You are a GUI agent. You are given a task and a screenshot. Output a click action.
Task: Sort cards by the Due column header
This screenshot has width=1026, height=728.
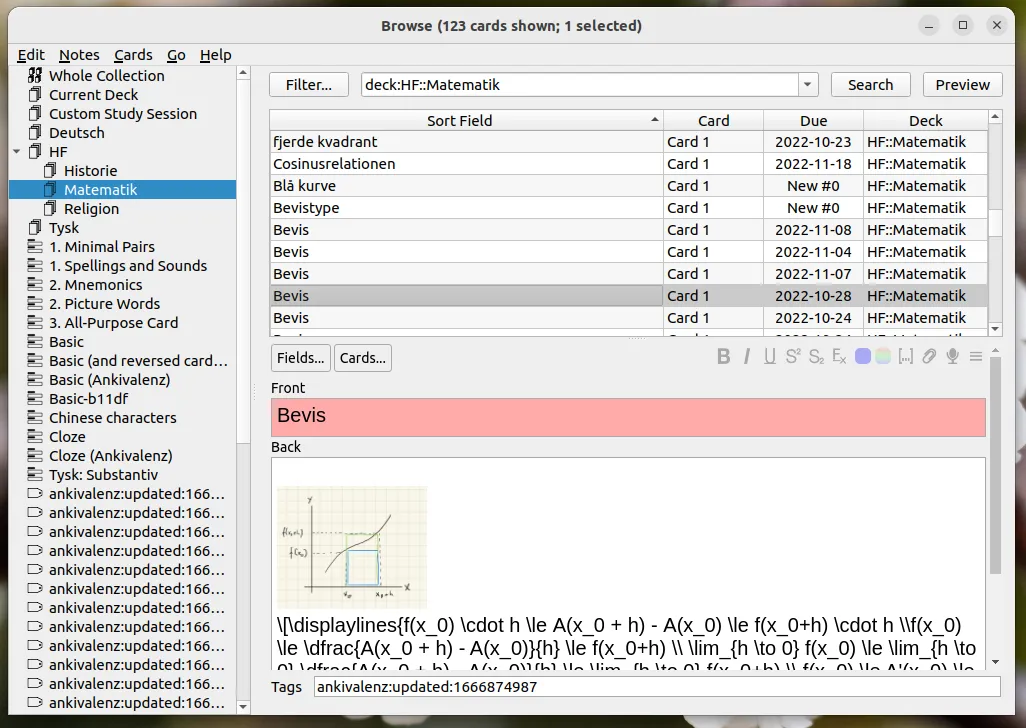coord(813,120)
